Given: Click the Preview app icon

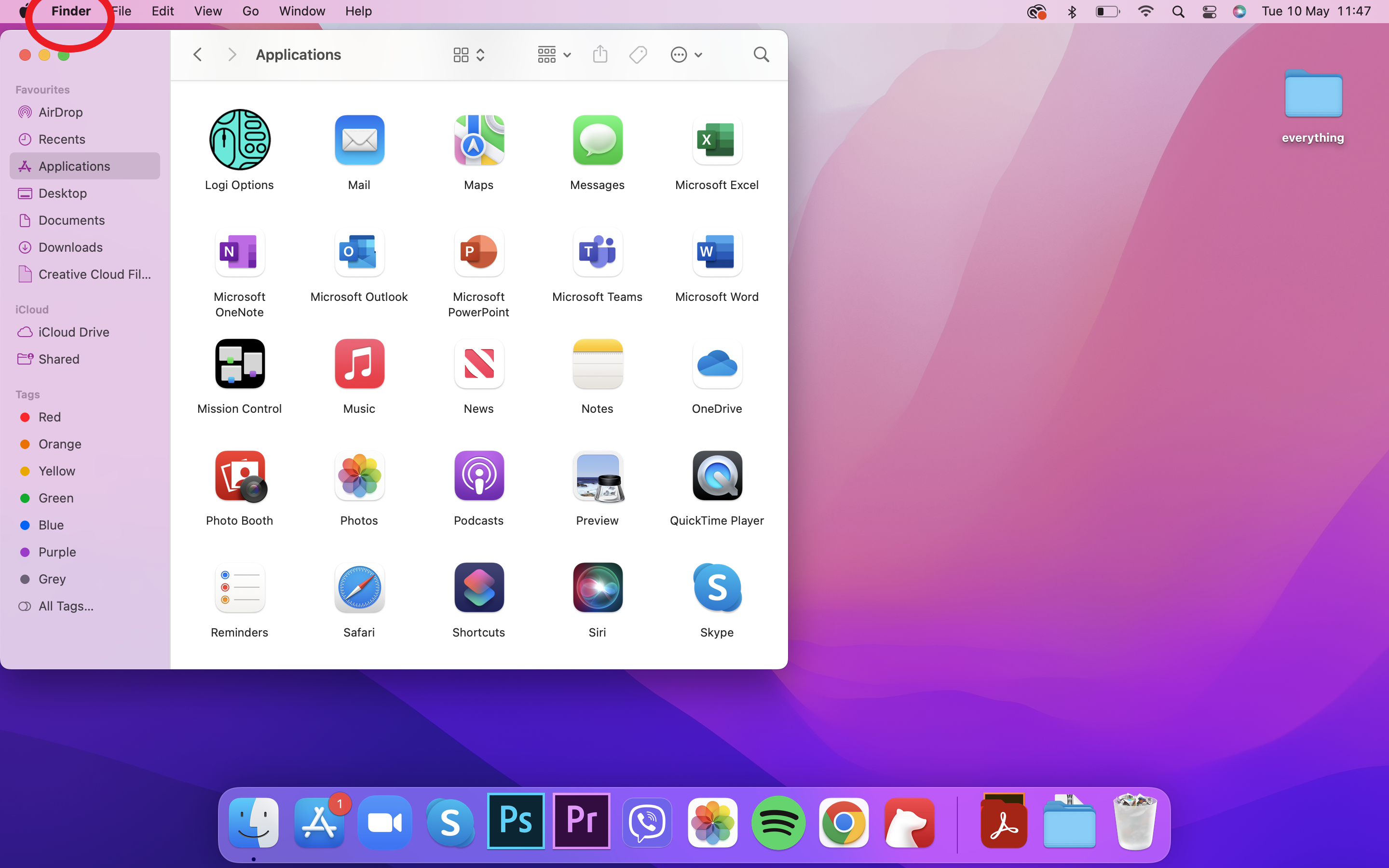Looking at the screenshot, I should pyautogui.click(x=598, y=475).
